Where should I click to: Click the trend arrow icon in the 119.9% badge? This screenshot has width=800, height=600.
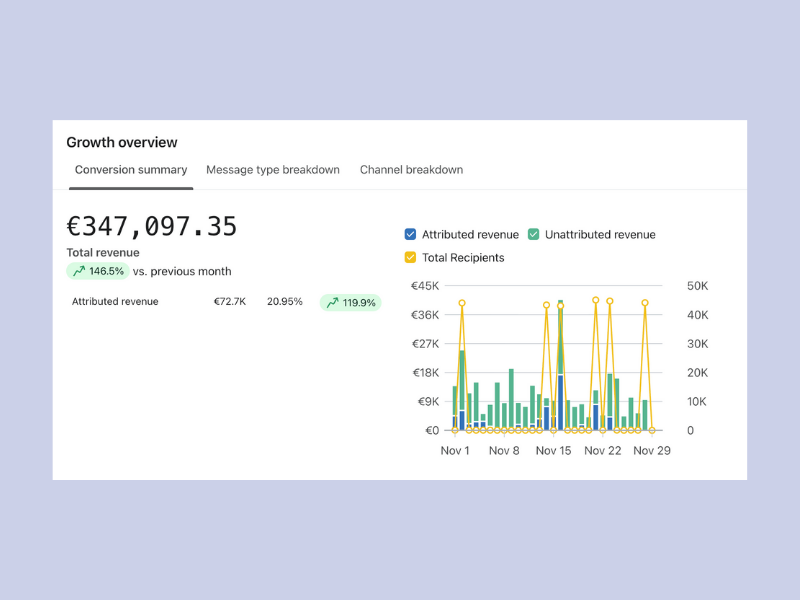click(x=332, y=302)
